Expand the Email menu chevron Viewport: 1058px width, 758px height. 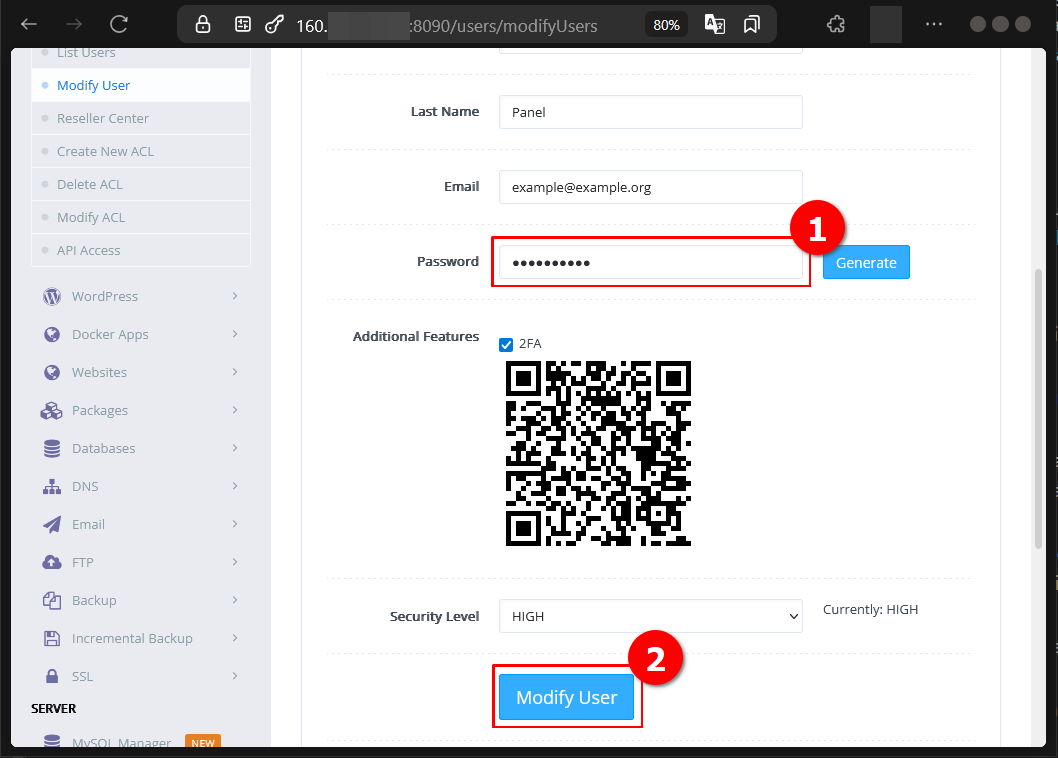[235, 524]
